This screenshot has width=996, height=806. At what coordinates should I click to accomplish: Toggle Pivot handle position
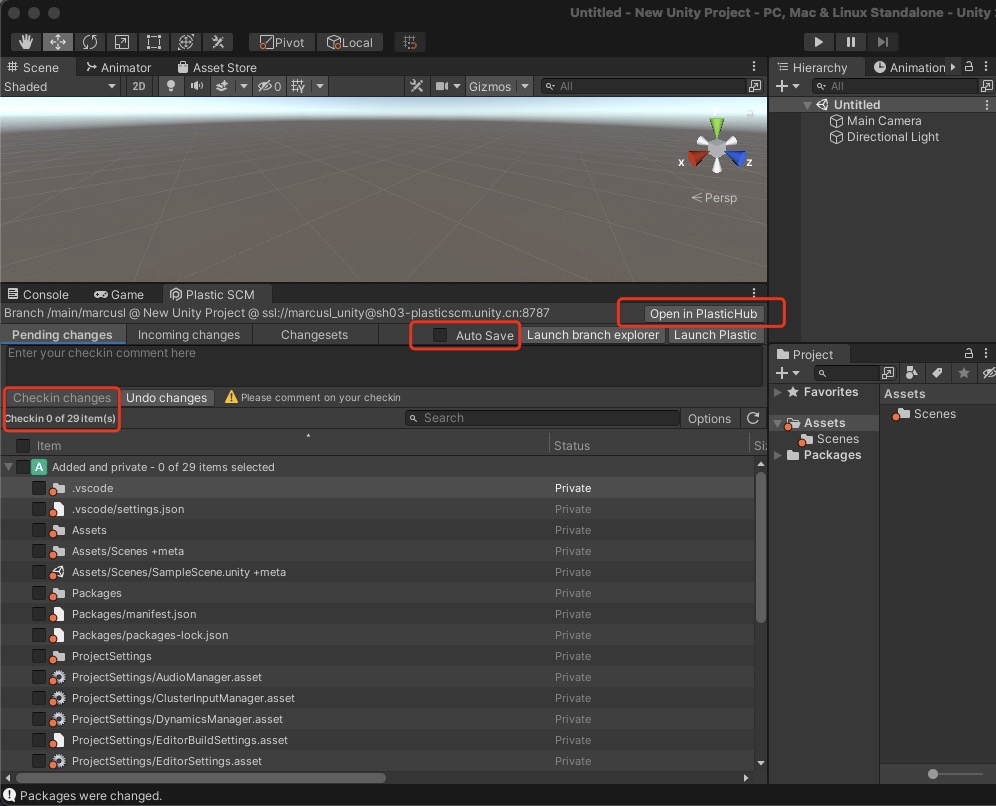click(282, 42)
